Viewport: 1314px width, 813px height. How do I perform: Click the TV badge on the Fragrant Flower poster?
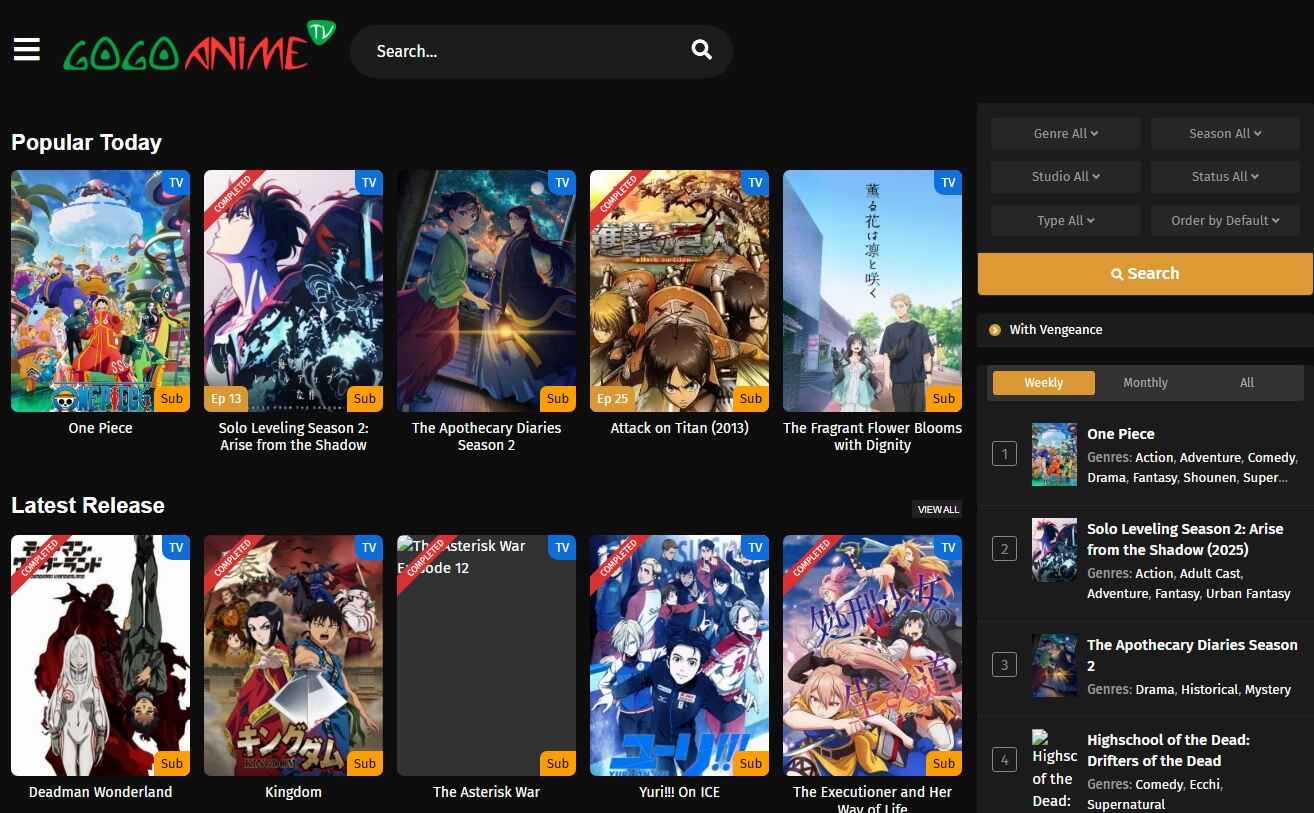click(x=948, y=182)
